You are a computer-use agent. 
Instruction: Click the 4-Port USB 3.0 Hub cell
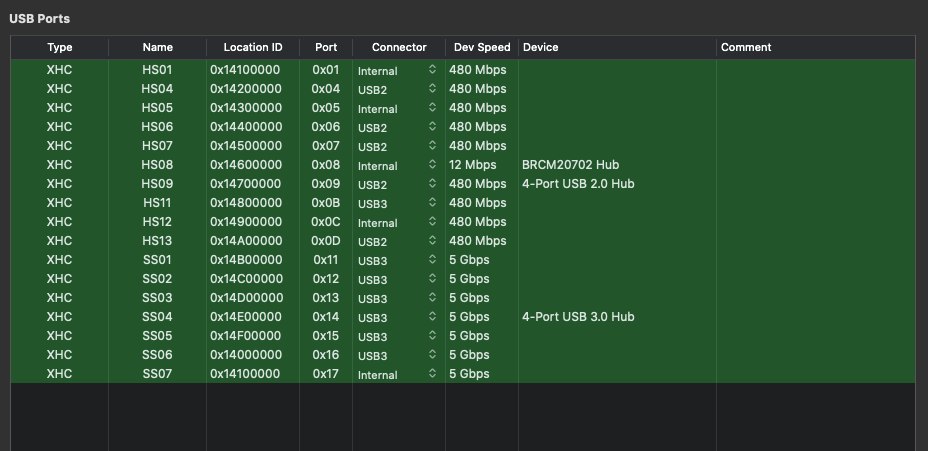(617, 316)
